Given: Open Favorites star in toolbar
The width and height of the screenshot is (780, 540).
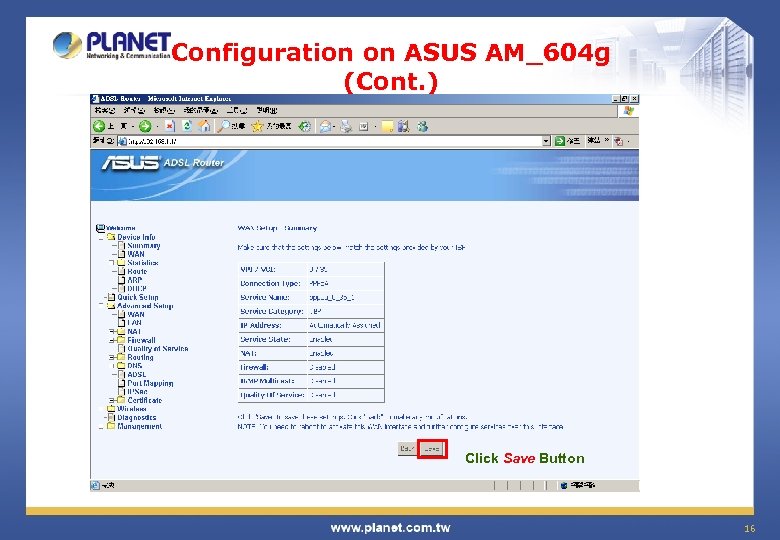Looking at the screenshot, I should [x=257, y=126].
